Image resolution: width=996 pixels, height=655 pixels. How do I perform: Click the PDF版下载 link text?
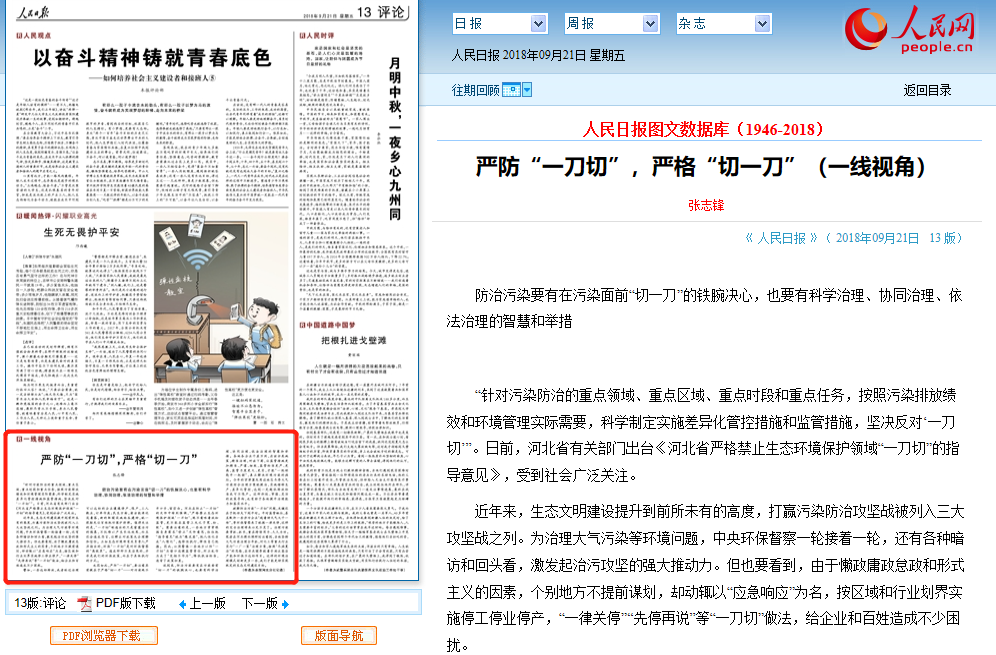point(126,603)
